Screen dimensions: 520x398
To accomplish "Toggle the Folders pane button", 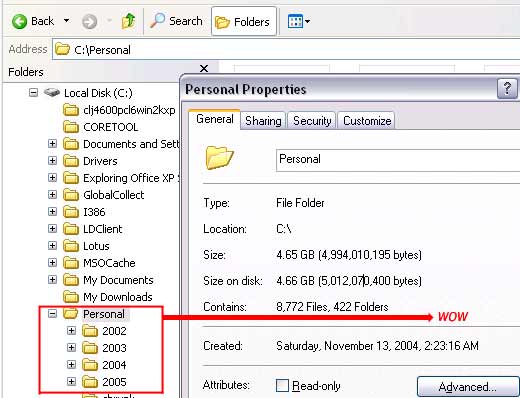I will [244, 22].
